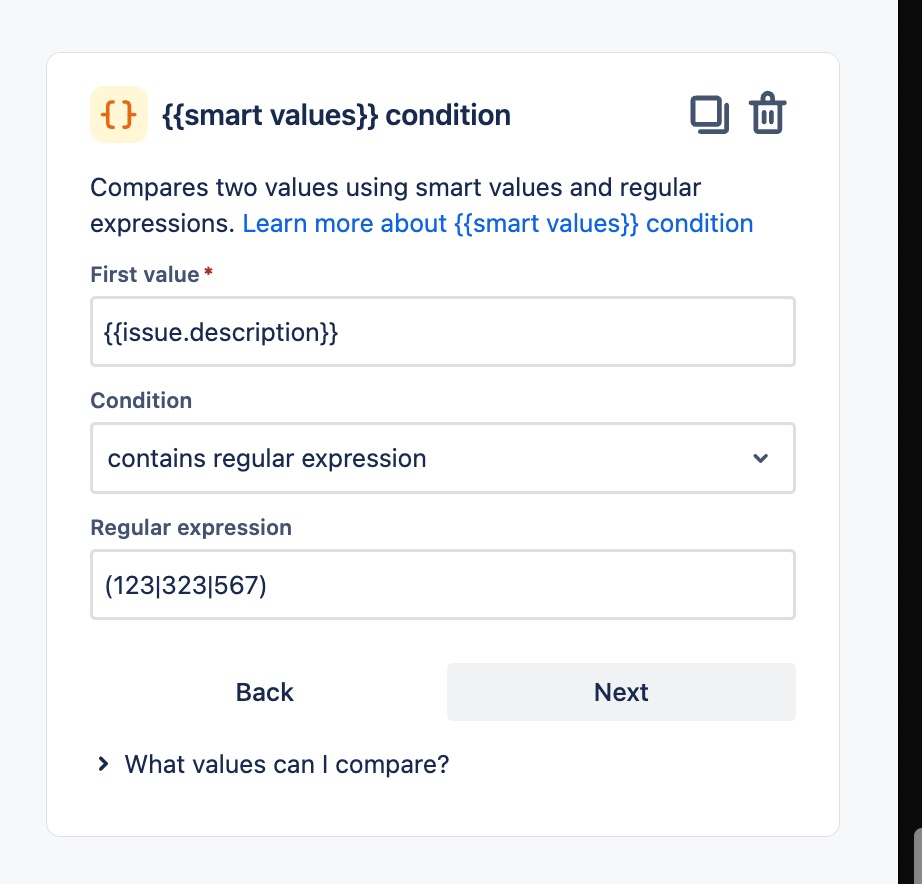Select the {{issue.description}} text in First value

tap(222, 331)
